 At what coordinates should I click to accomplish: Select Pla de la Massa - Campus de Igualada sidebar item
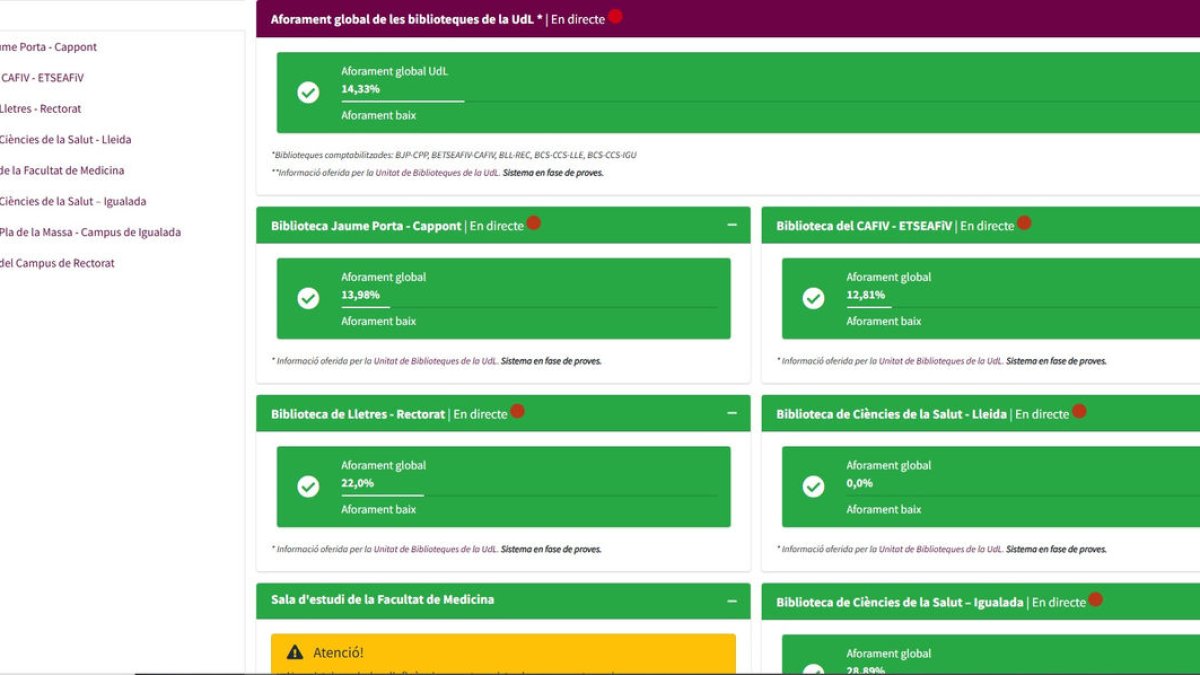pyautogui.click(x=90, y=231)
